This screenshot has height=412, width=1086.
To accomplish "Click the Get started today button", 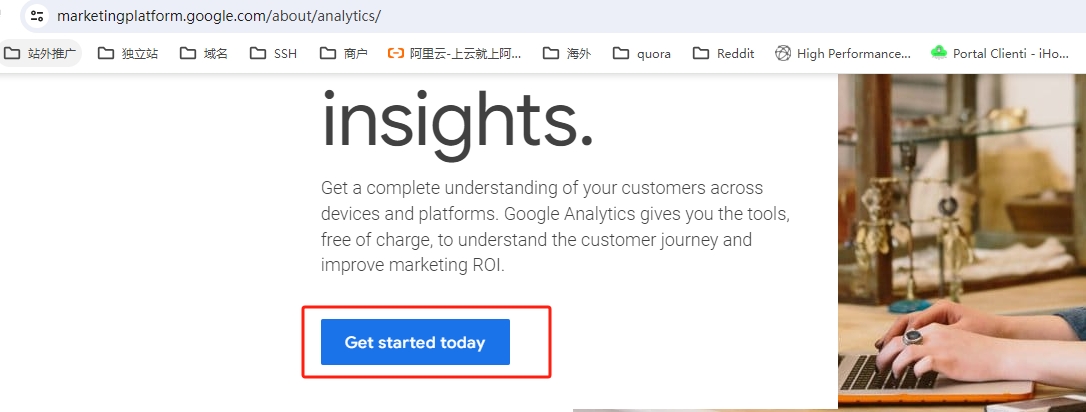I will 415,342.
